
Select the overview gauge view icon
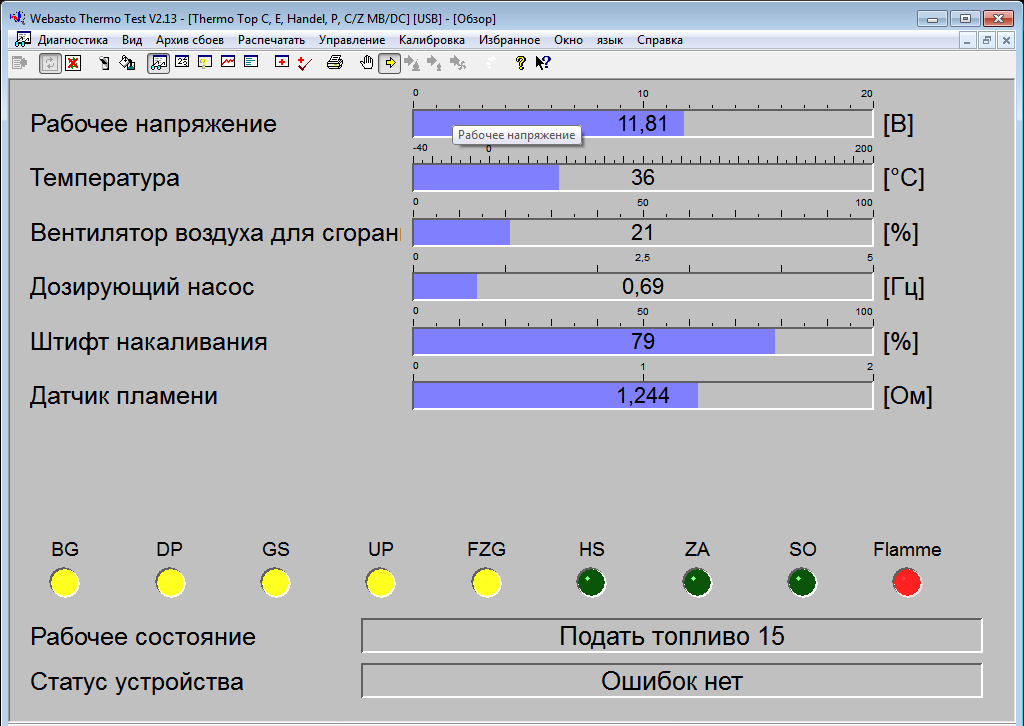(158, 63)
